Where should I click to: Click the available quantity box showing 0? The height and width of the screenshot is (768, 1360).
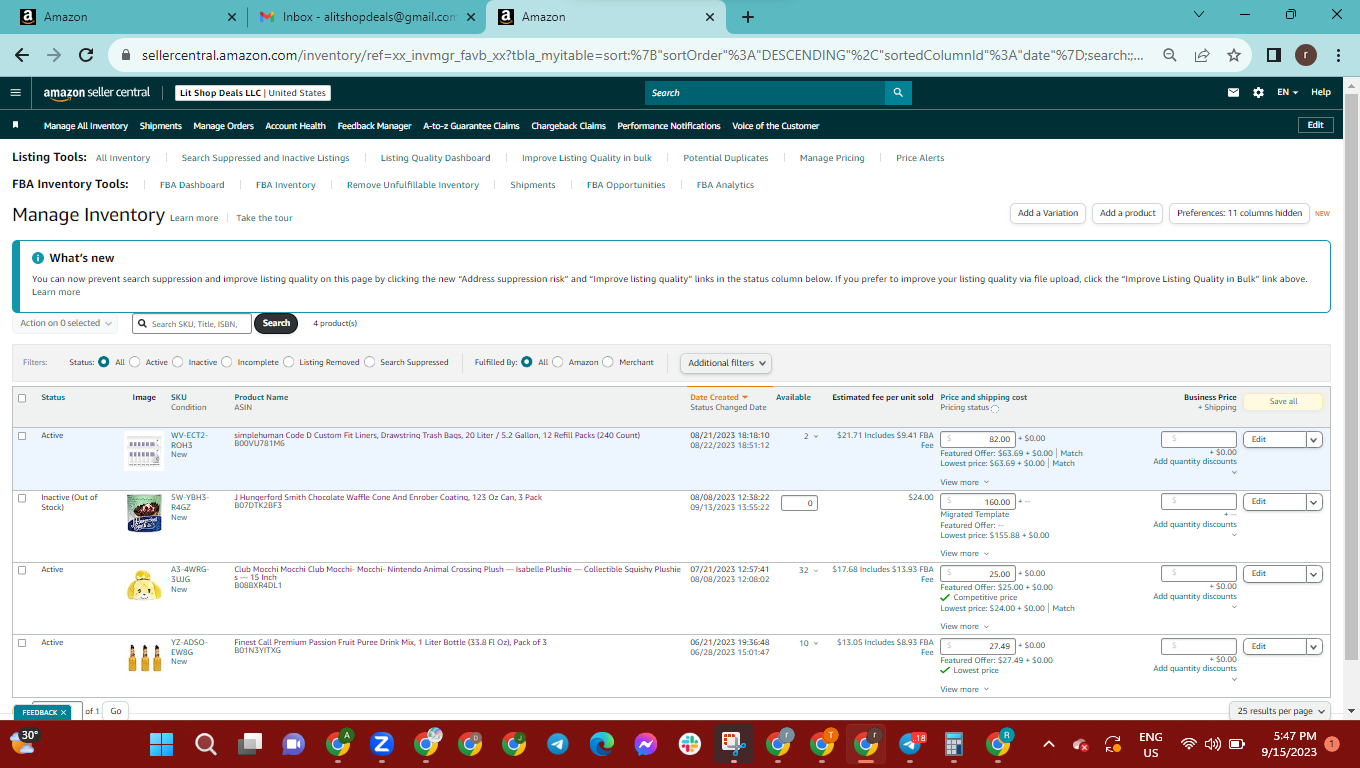pyautogui.click(x=799, y=503)
